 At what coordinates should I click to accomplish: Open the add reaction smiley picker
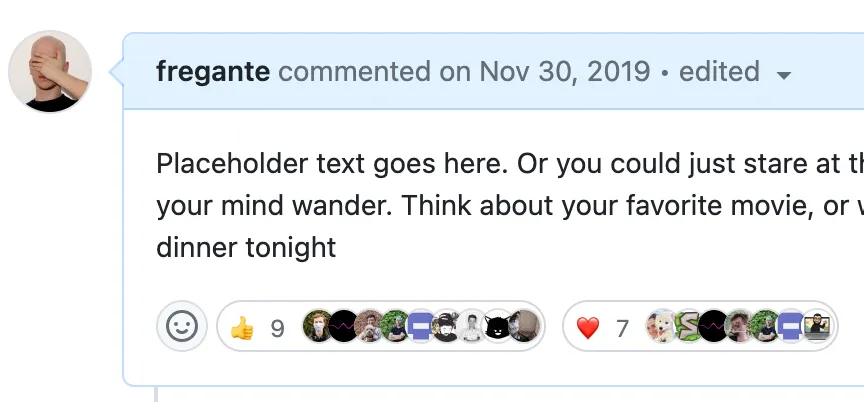click(182, 327)
